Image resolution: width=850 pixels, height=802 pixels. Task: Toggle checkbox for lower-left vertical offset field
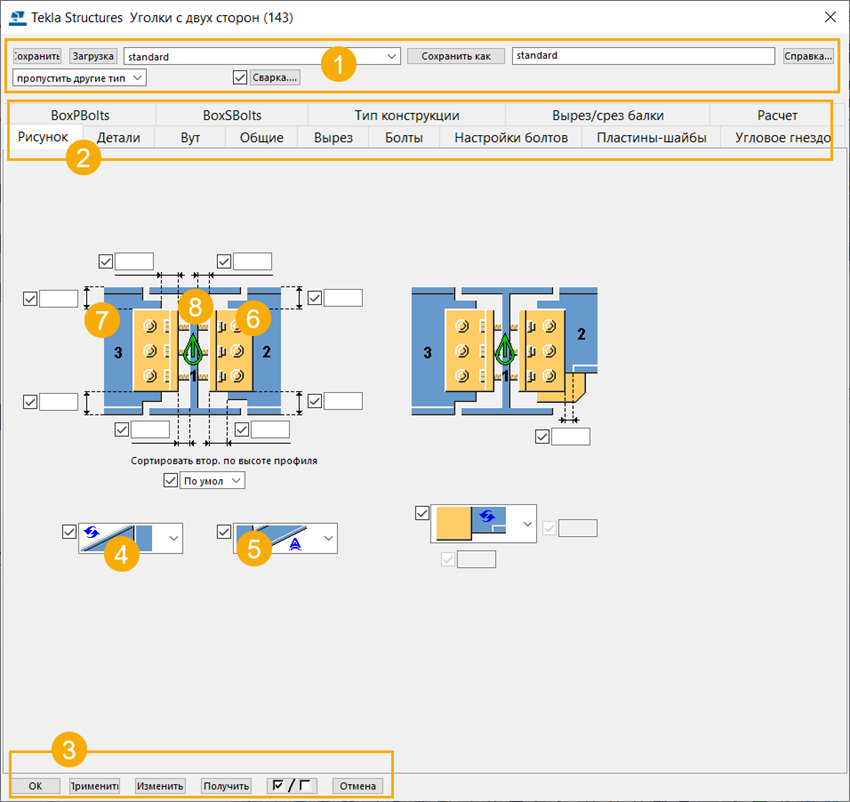[x=30, y=402]
